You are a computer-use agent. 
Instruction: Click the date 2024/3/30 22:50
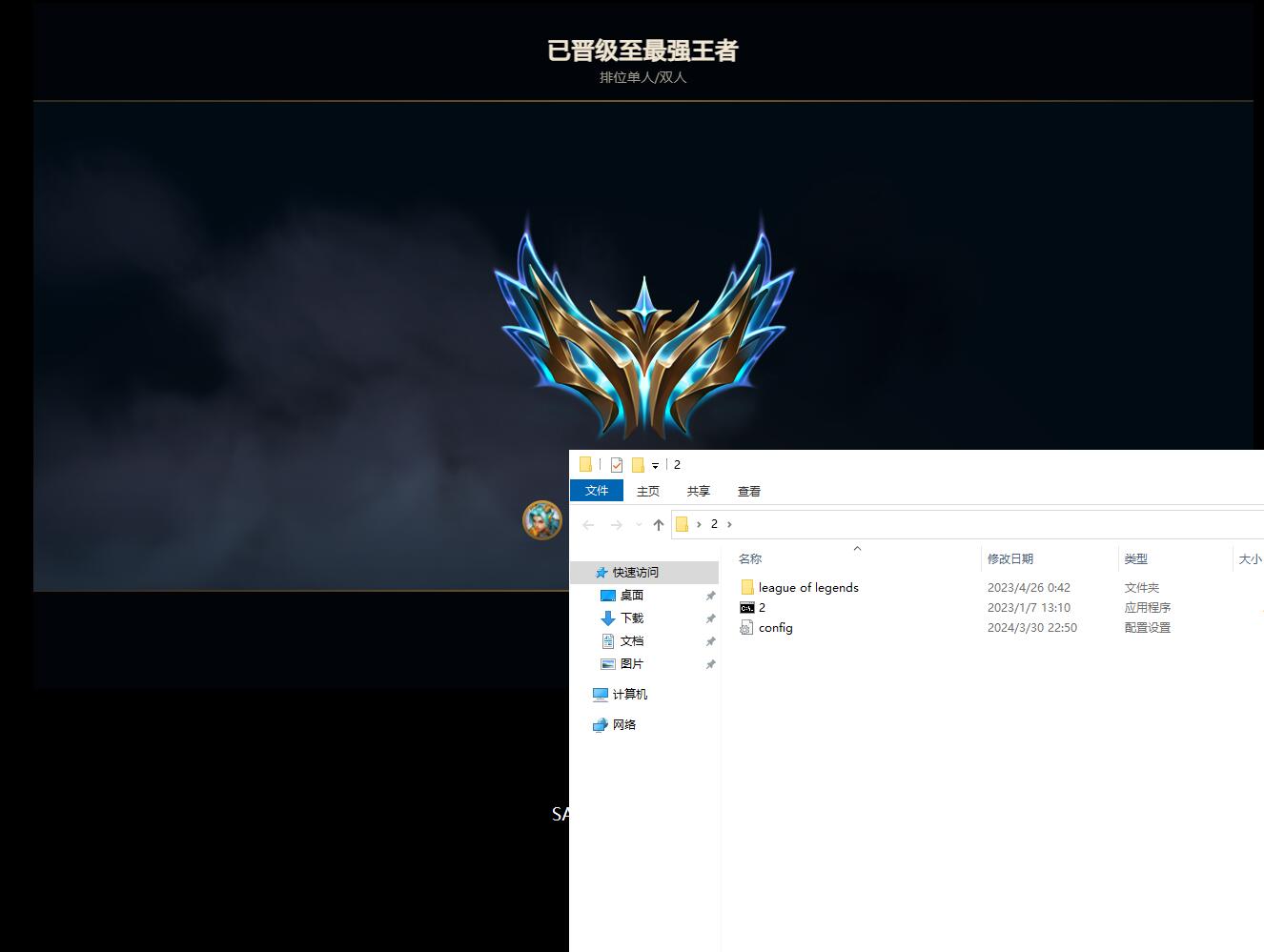pos(1032,628)
